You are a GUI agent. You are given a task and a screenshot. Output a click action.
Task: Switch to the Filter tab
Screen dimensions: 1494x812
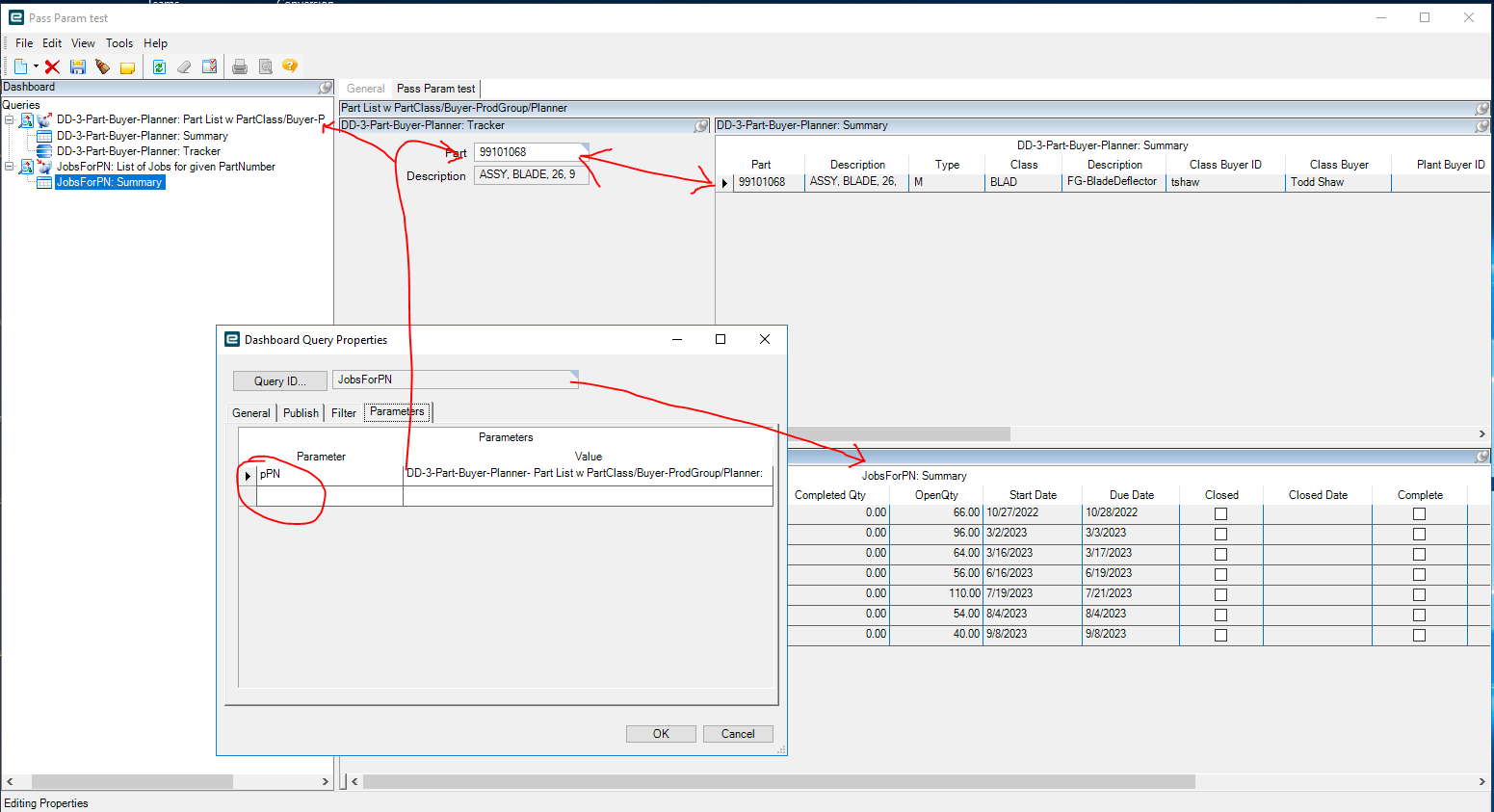pyautogui.click(x=344, y=413)
